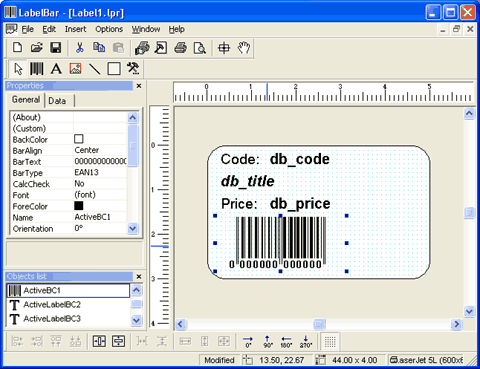Open the Help menu
This screenshot has height=369, width=480.
coord(176,29)
